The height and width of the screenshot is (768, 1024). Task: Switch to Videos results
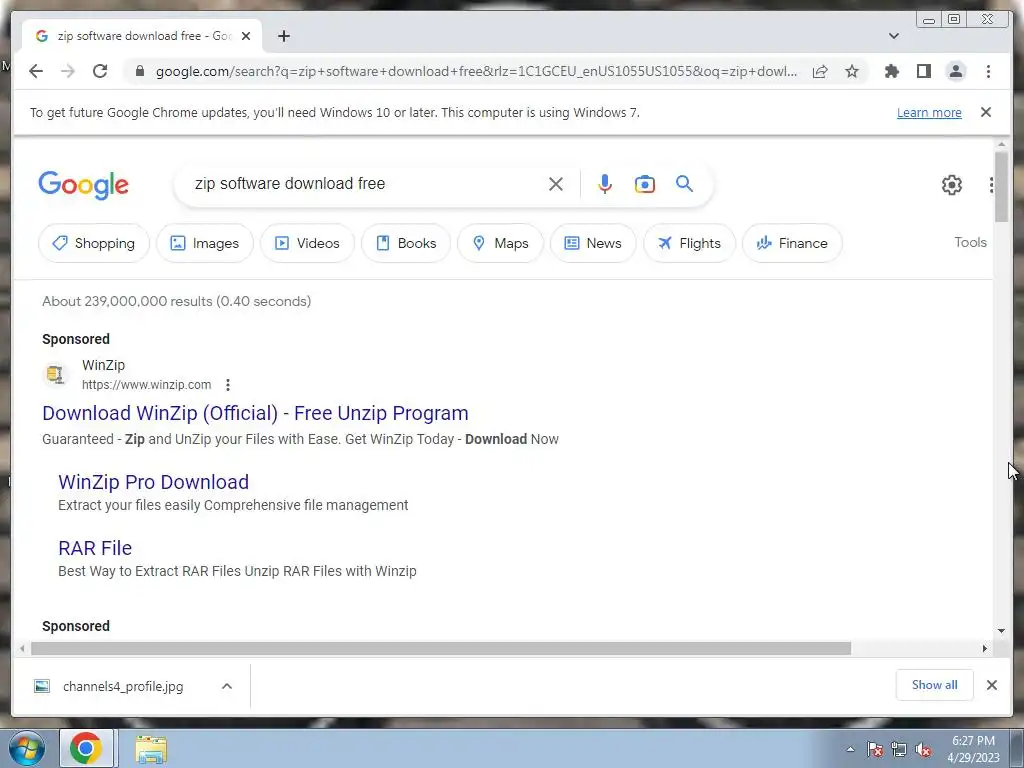pos(308,243)
